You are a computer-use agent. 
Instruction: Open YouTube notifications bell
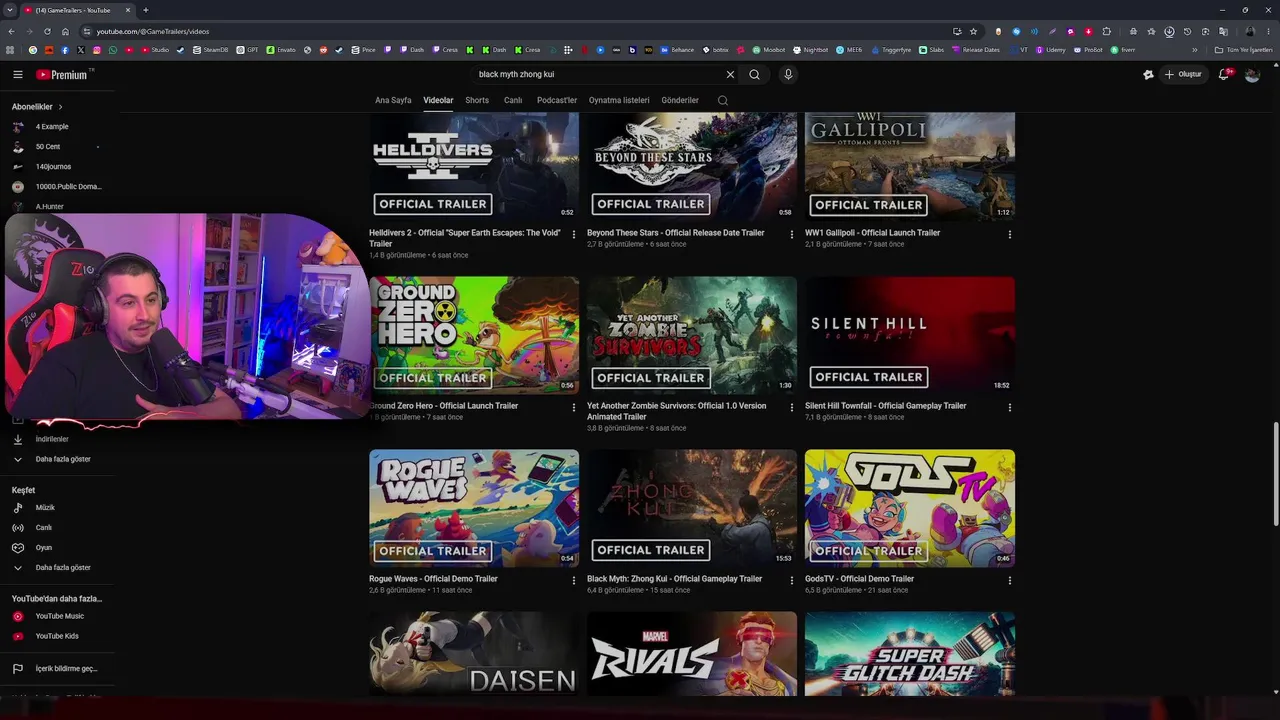(x=1224, y=74)
